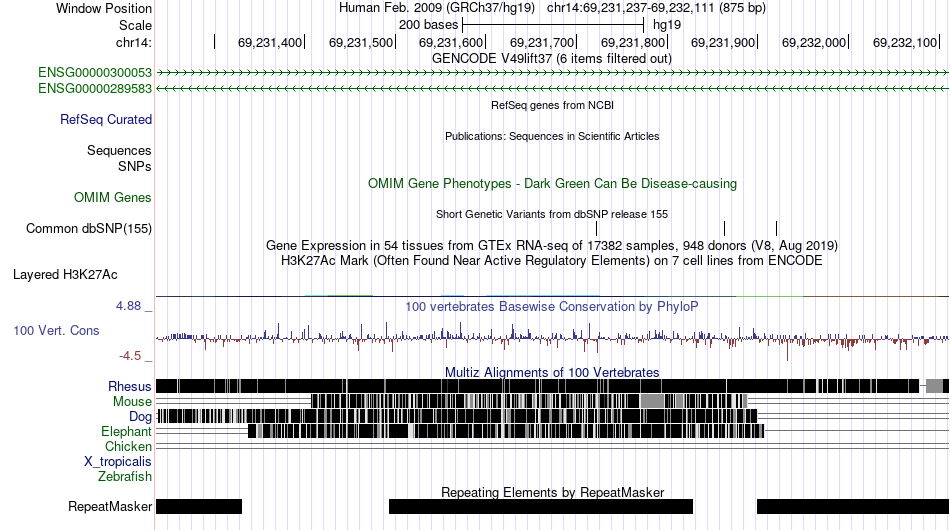Click the chr14: ruler label
Image resolution: width=950 pixels, height=530 pixels.
point(133,42)
